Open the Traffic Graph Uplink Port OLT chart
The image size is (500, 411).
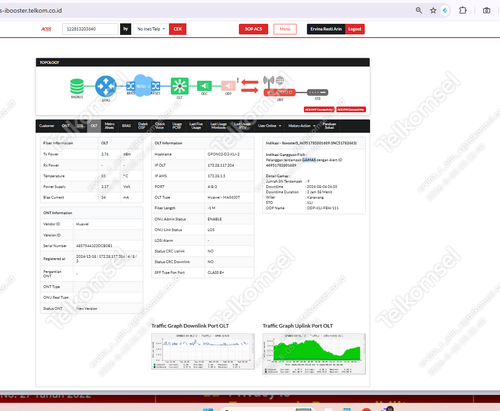tap(314, 354)
